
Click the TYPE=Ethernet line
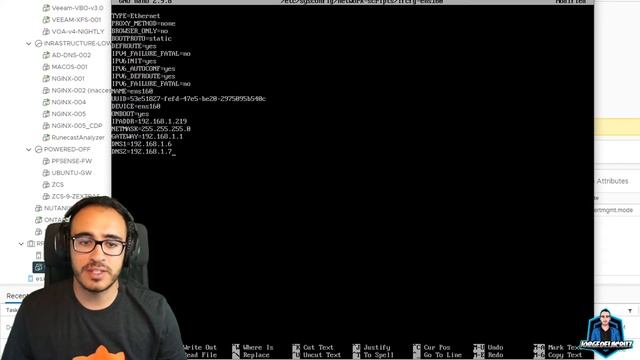point(136,16)
